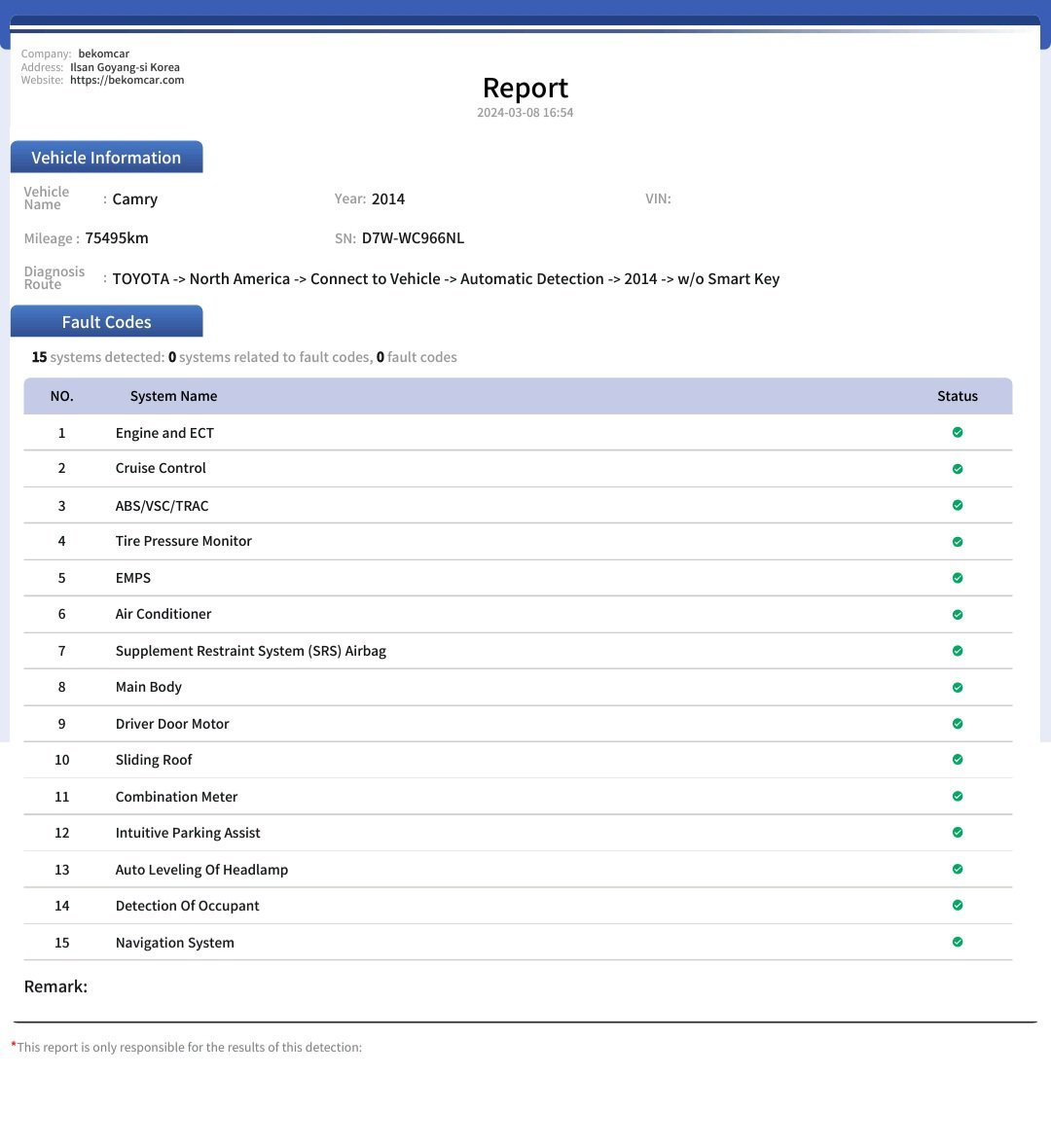Select the ABS/VSC/TRAC system name
Screen dimensions: 1051x1148
(162, 506)
